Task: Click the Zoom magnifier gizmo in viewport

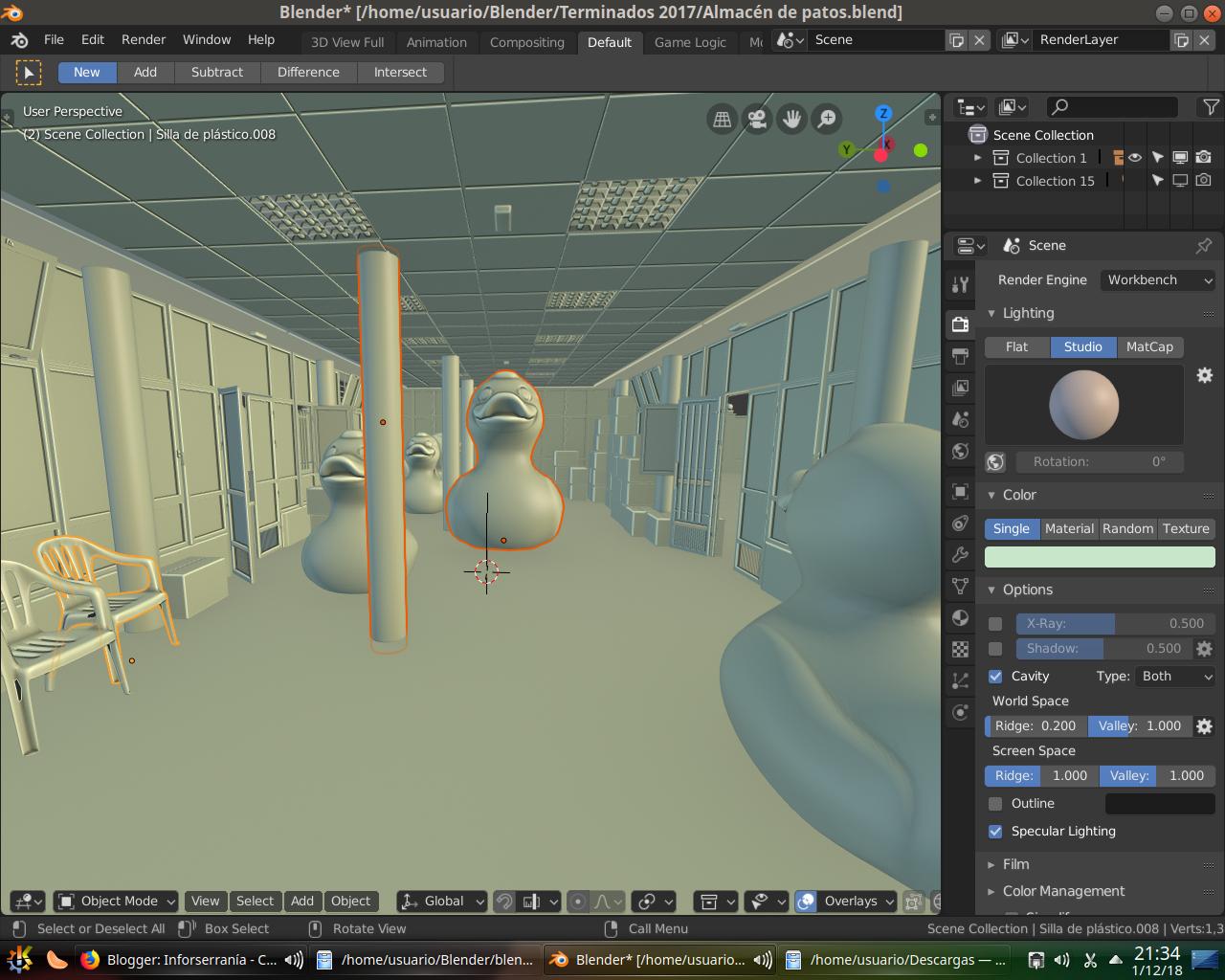Action: pyautogui.click(x=826, y=119)
